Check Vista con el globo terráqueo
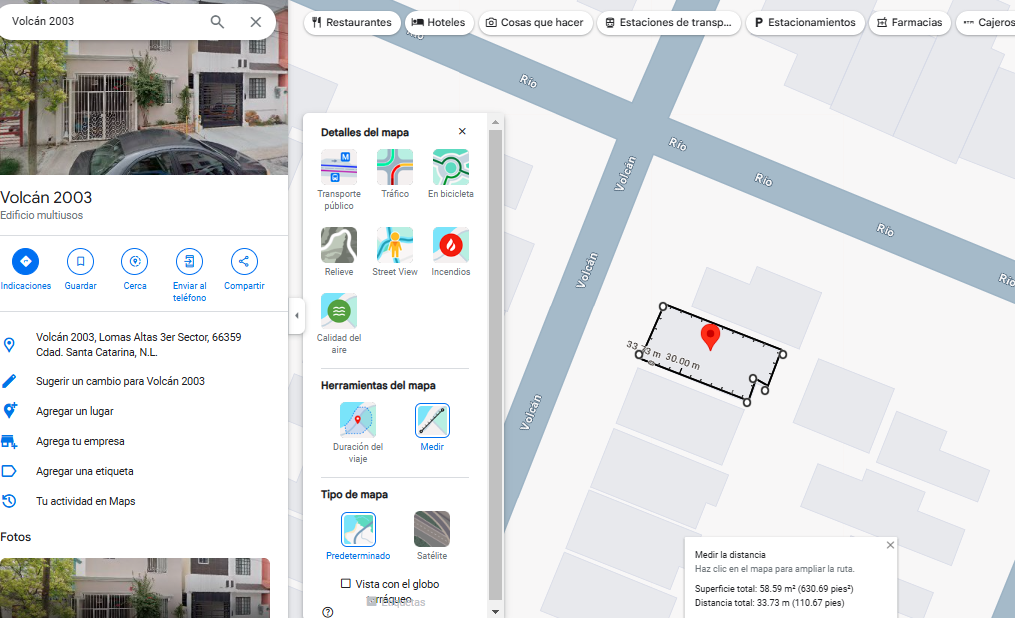The height and width of the screenshot is (618, 1015). [346, 584]
